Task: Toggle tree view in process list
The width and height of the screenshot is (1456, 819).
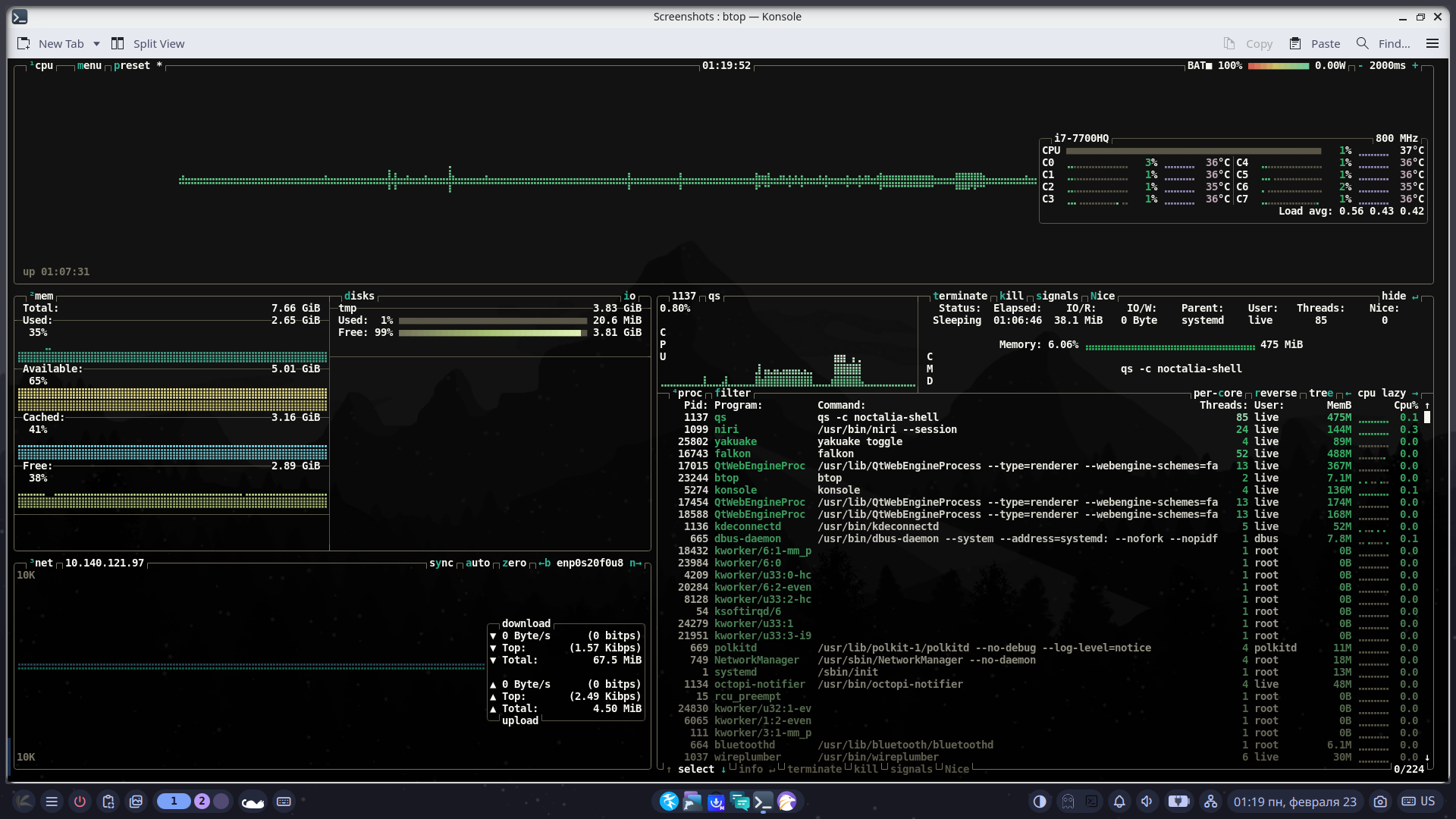Action: (x=1320, y=393)
